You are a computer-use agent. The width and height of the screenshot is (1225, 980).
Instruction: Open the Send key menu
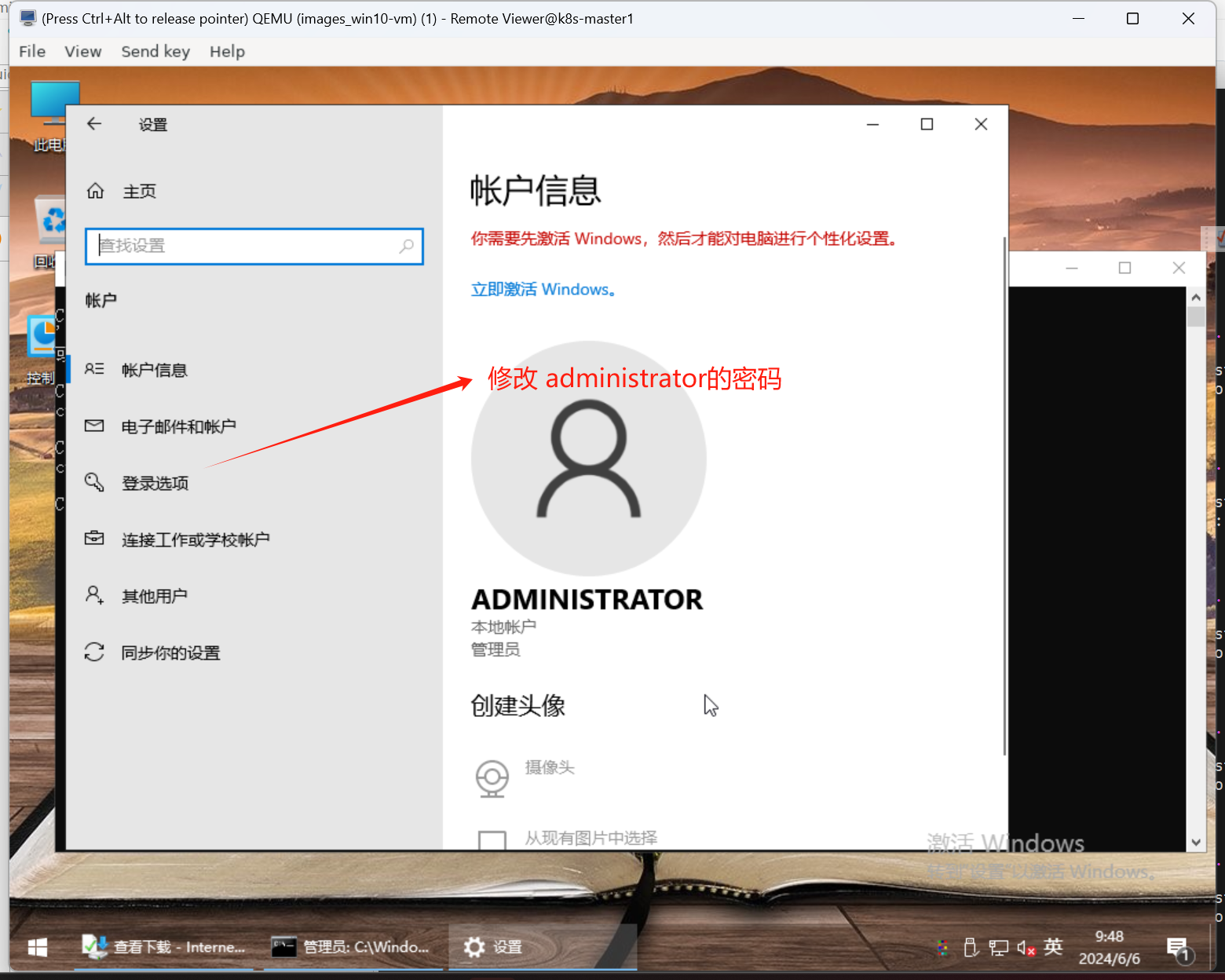(x=155, y=52)
